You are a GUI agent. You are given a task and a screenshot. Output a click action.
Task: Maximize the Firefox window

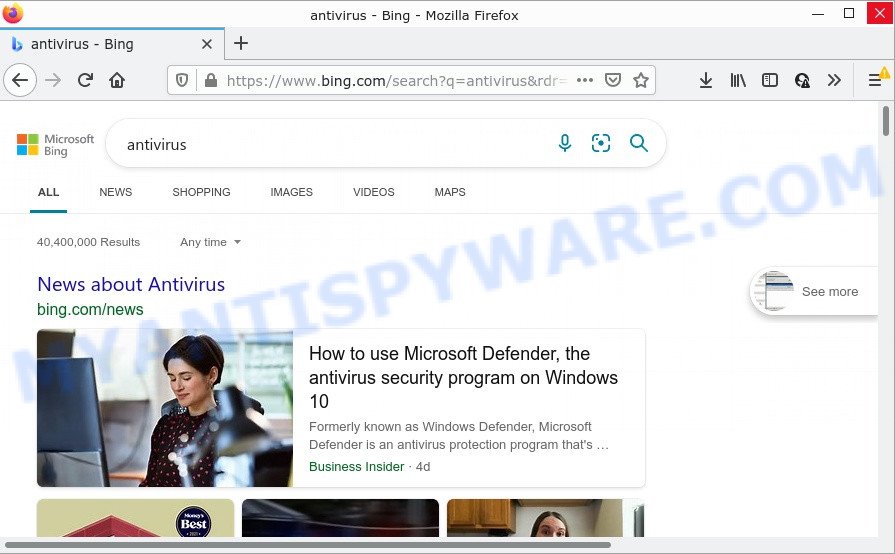pos(849,13)
